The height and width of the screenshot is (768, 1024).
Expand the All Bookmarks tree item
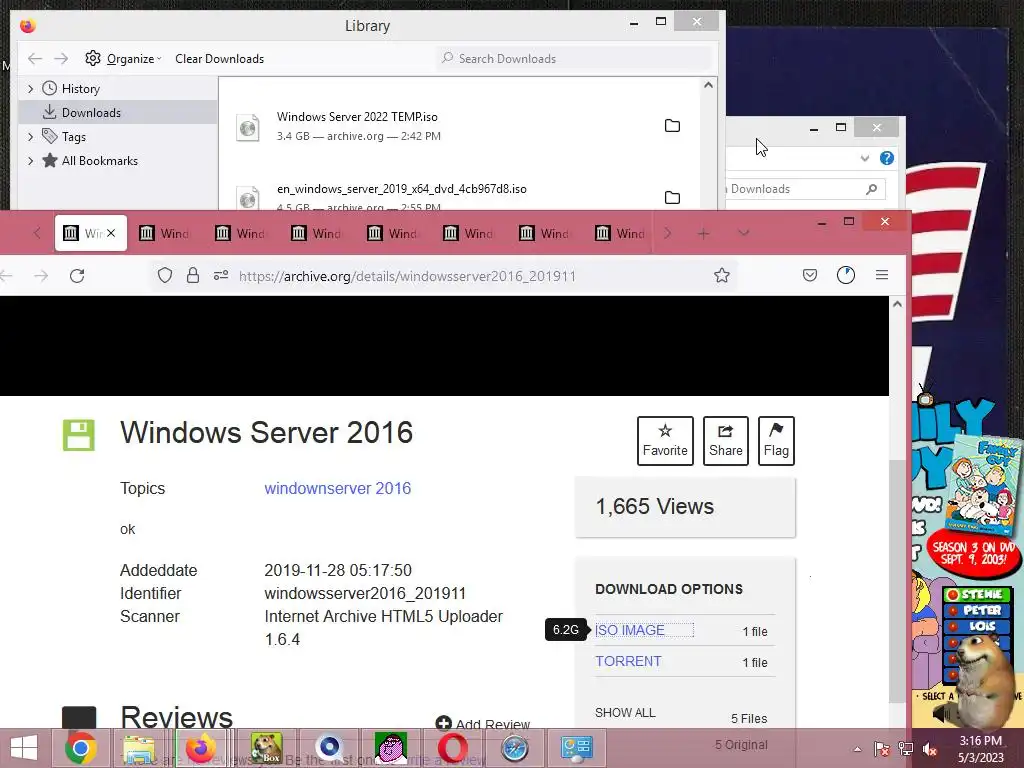click(31, 161)
